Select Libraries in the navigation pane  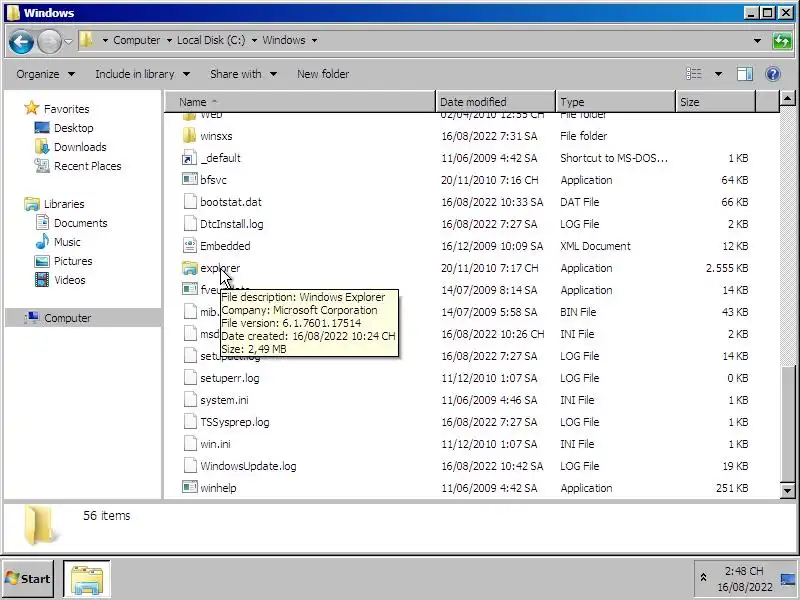coord(64,204)
